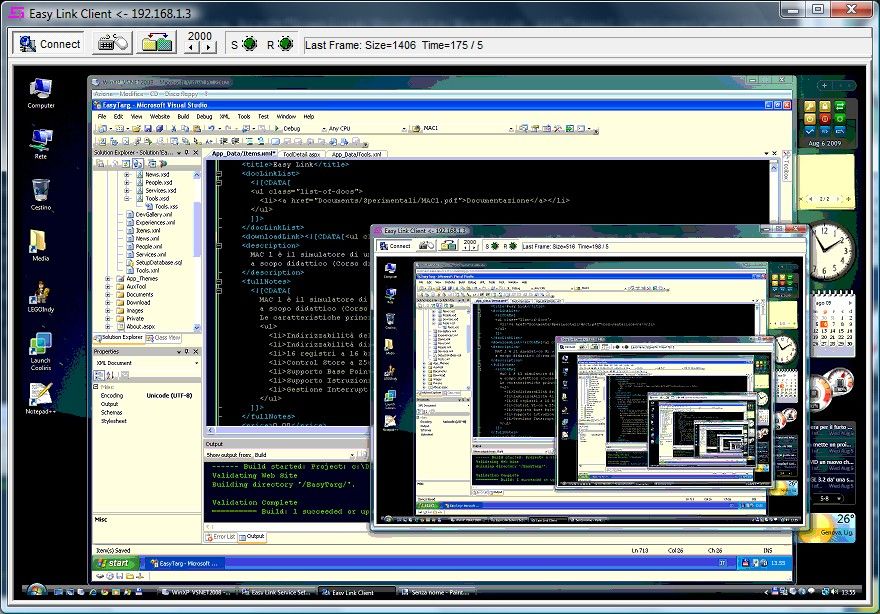The width and height of the screenshot is (880, 614).
Task: Open the Any CPU platform dropdown
Action: 367,129
